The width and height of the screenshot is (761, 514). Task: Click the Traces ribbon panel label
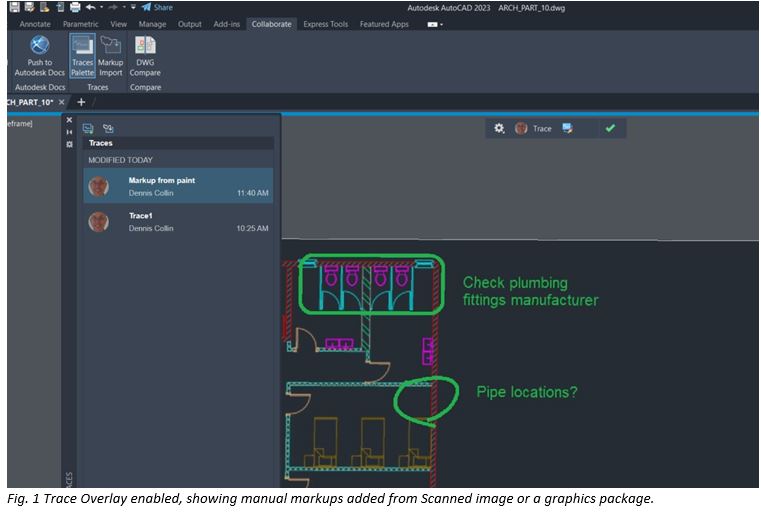(98, 87)
